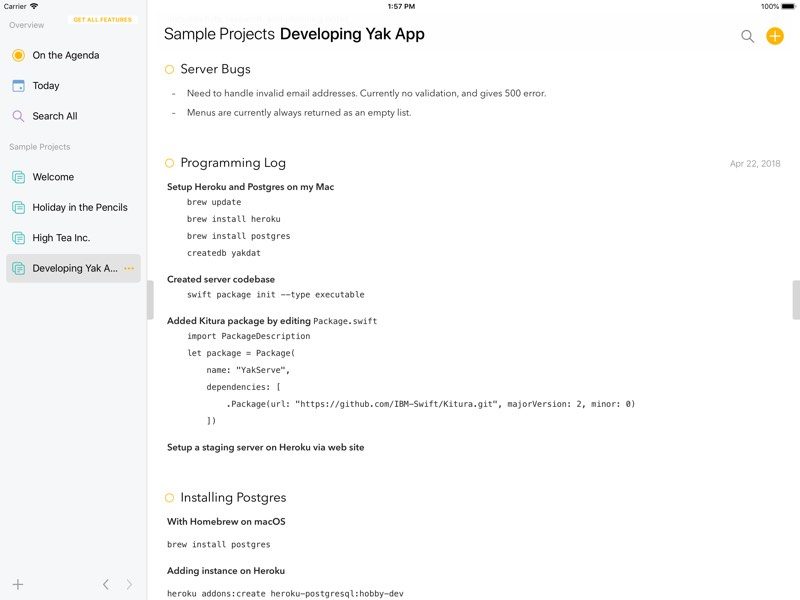Open the Holiday in the Pencils project icon
The image size is (800, 600).
coord(18,207)
